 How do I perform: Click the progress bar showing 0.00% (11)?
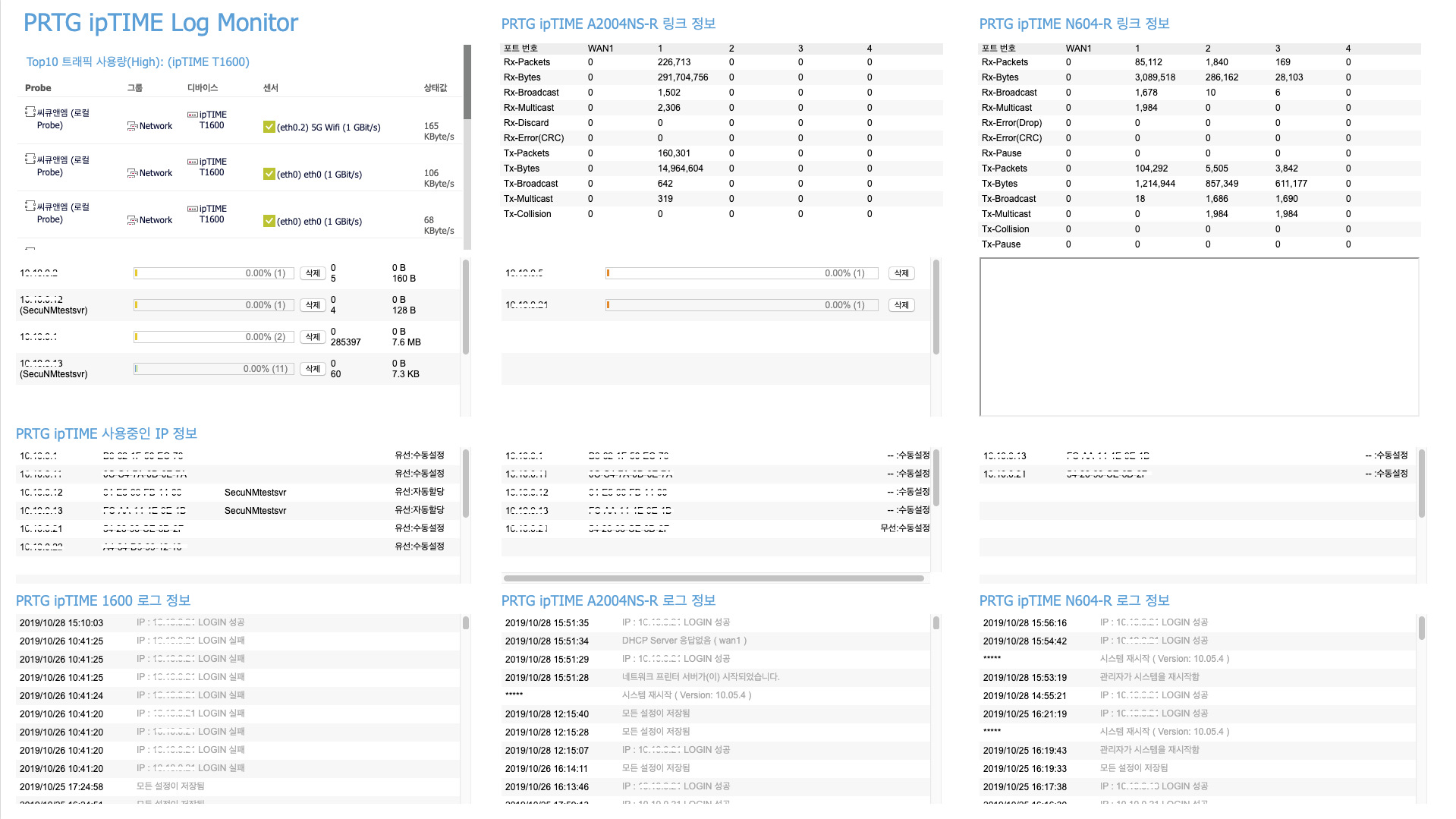214,369
